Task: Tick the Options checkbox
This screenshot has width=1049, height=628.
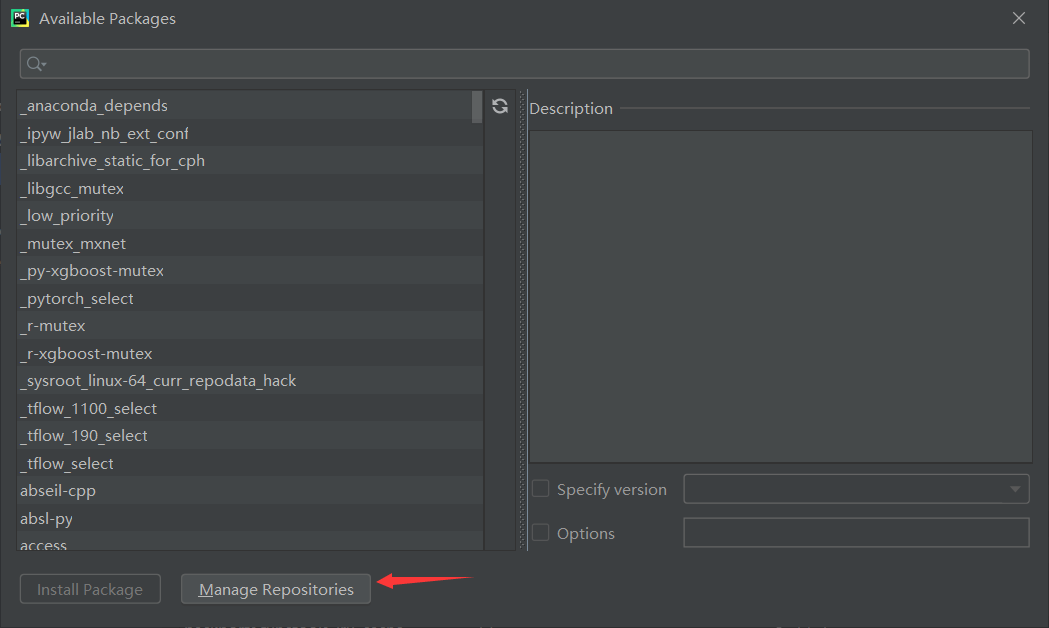Action: 541,533
